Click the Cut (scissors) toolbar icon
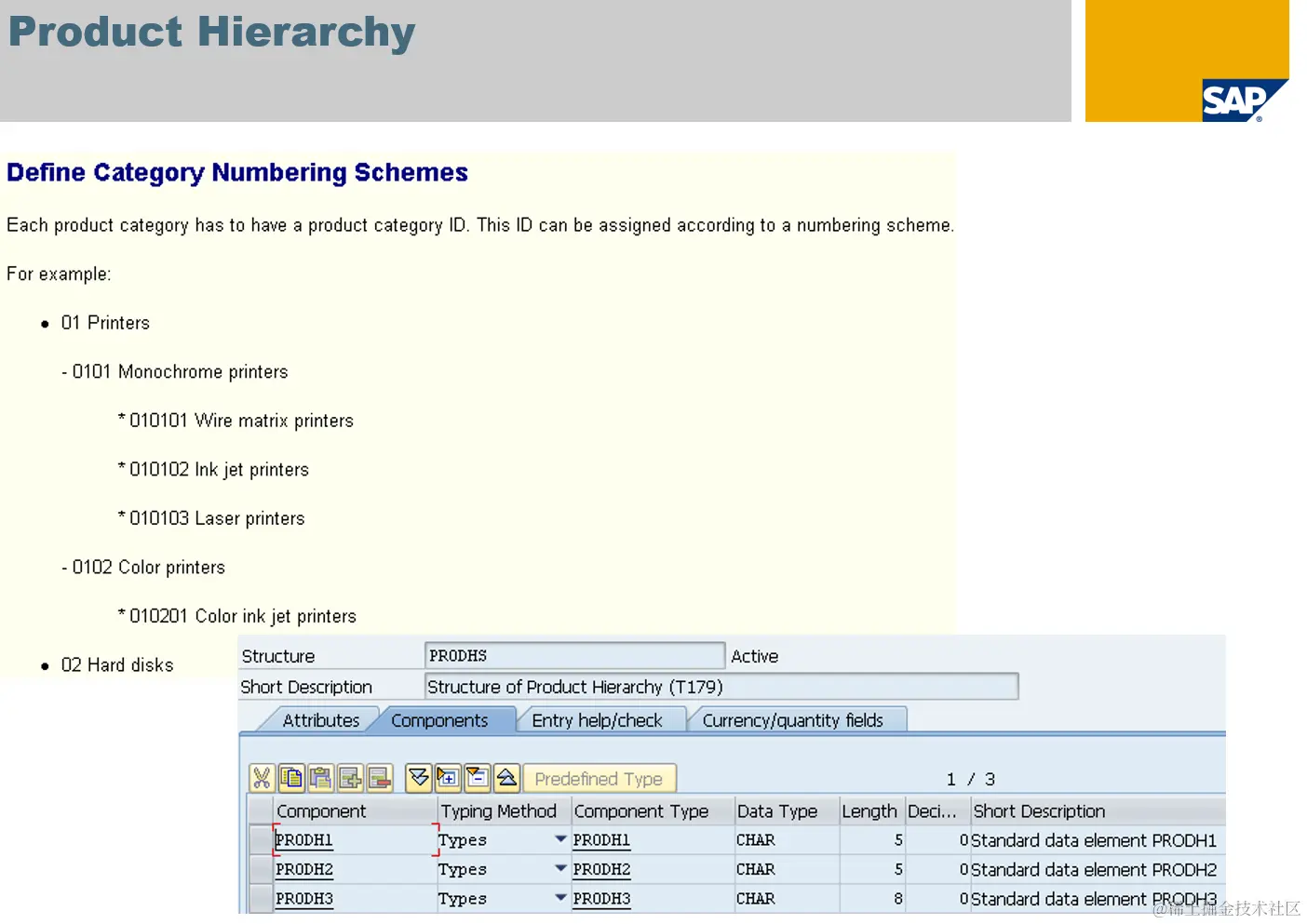Screen dimensions: 1307x924 pos(262,778)
